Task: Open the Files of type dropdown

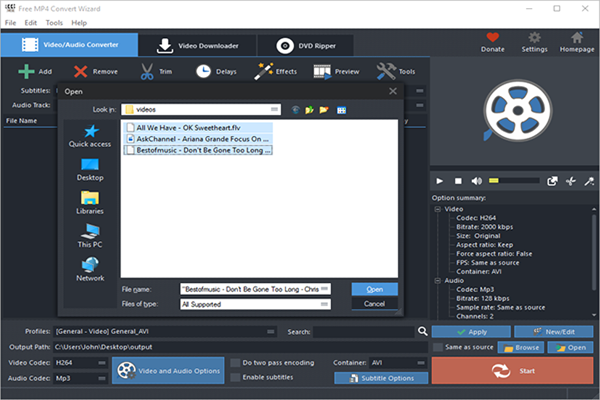Action: [324, 304]
